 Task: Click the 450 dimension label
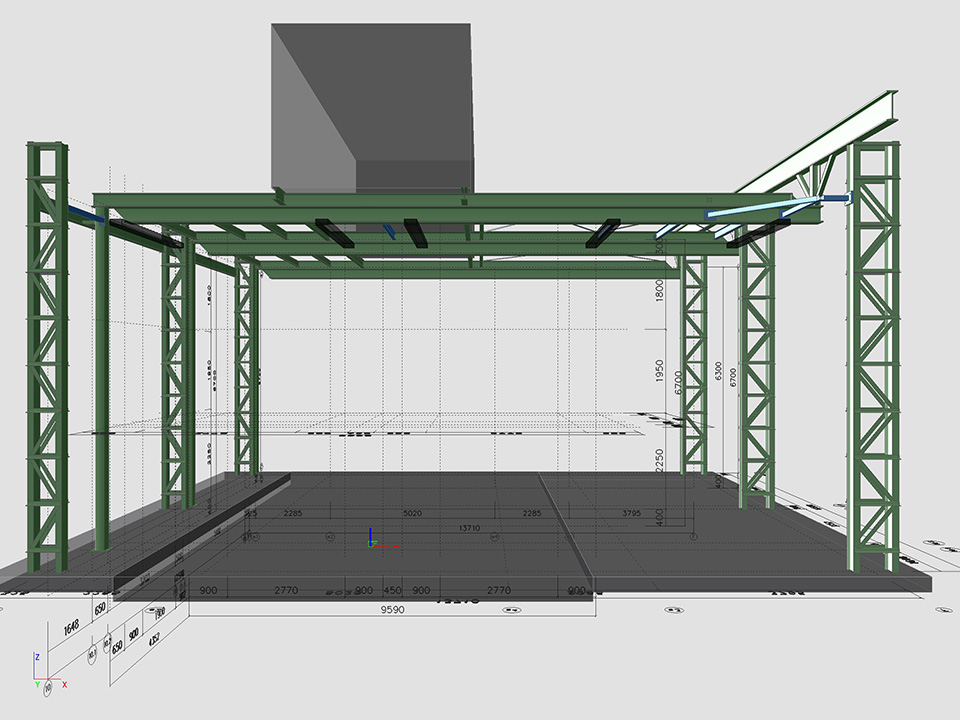pyautogui.click(x=393, y=591)
